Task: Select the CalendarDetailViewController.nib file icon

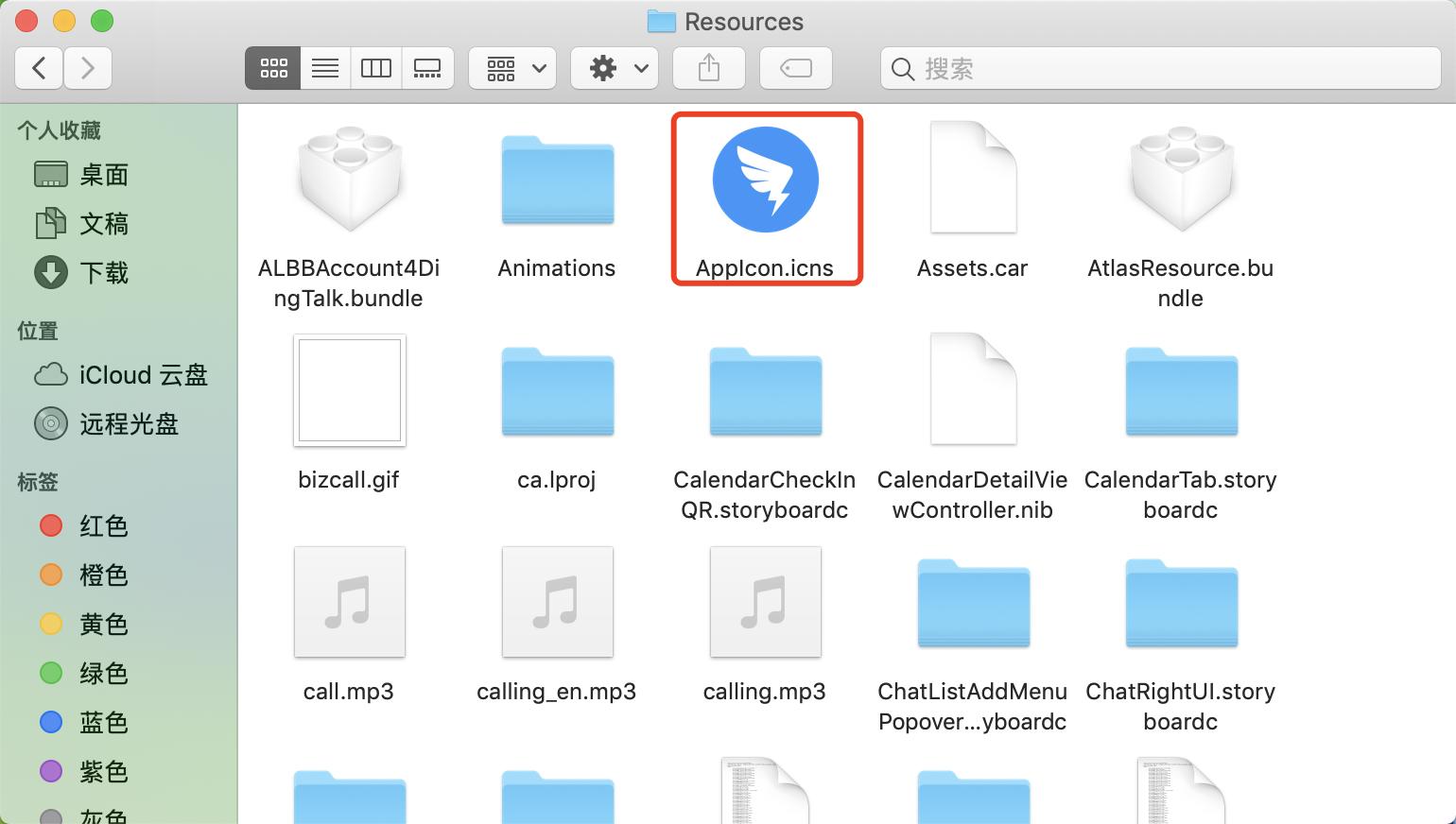Action: point(973,388)
